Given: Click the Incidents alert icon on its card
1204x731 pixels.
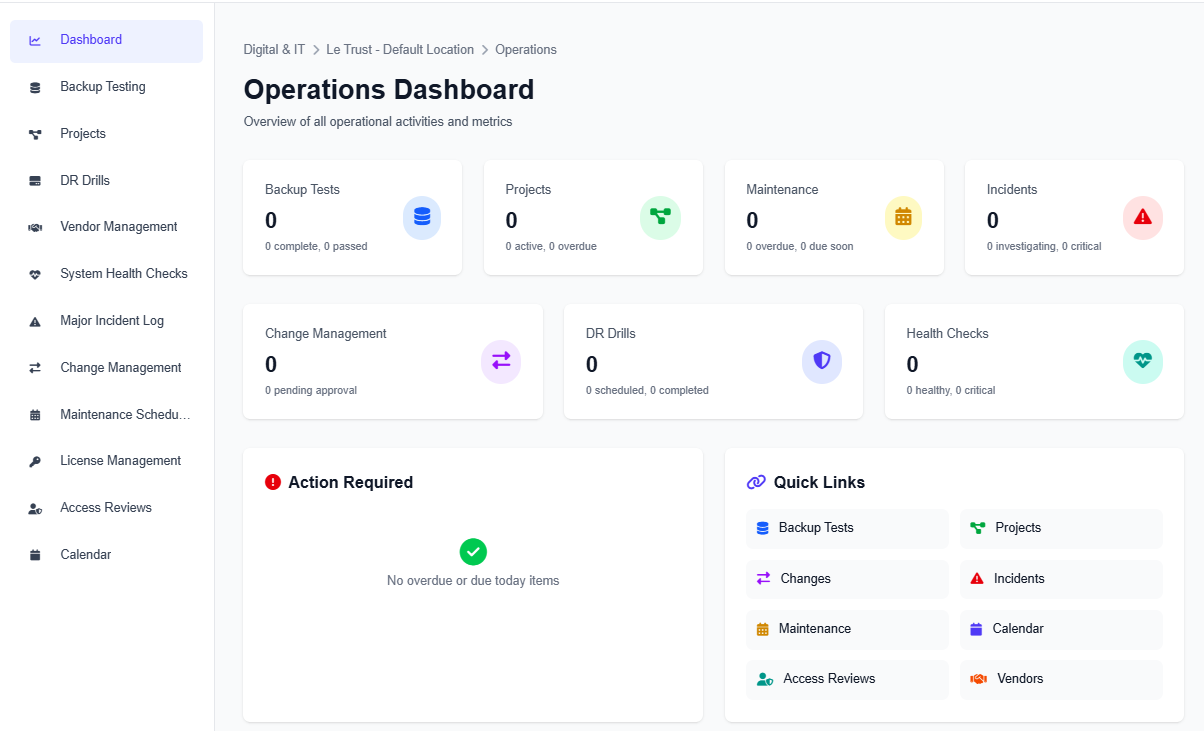Looking at the screenshot, I should pos(1143,217).
